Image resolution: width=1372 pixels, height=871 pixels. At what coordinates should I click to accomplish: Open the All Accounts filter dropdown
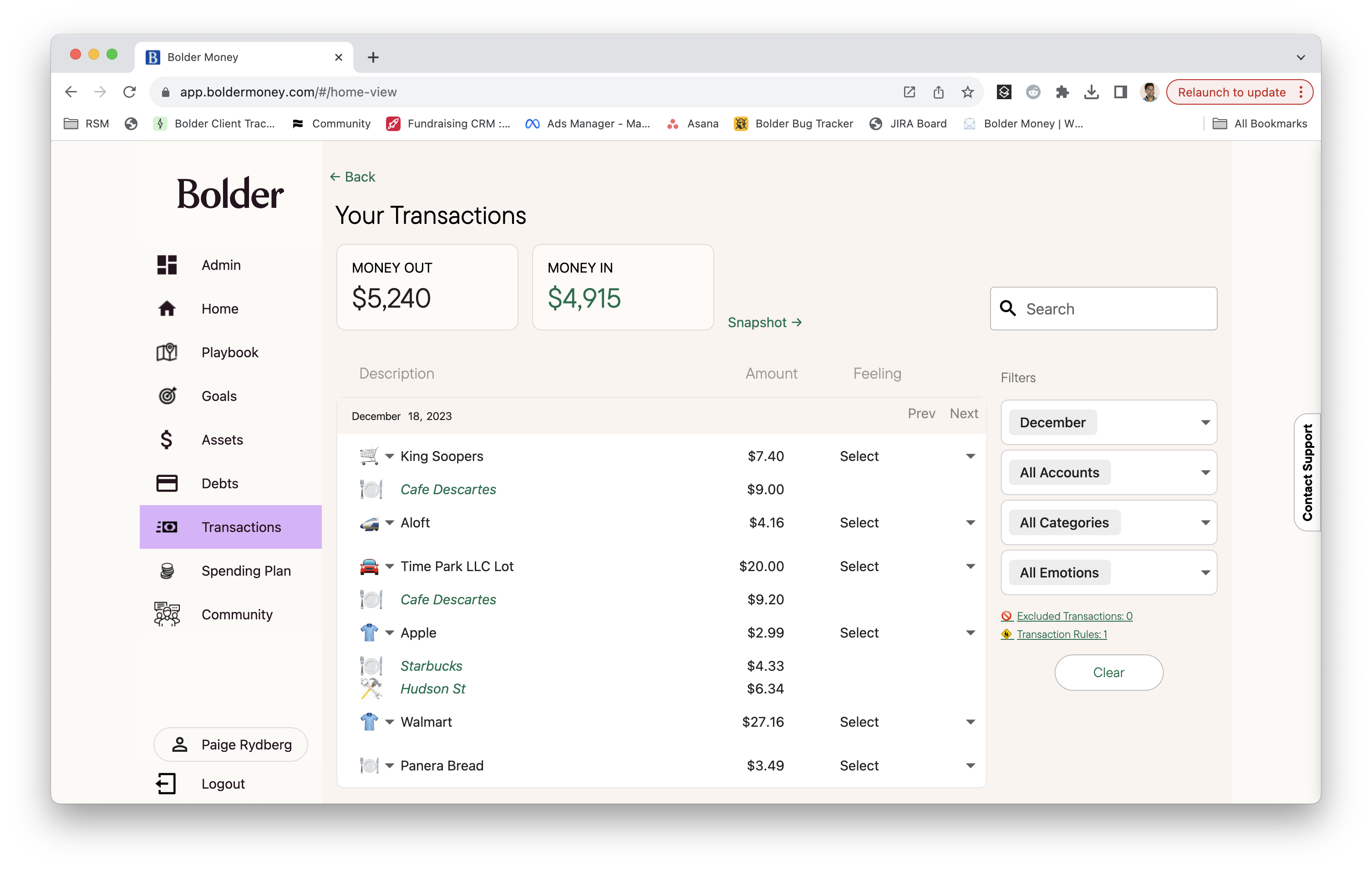click(1109, 472)
